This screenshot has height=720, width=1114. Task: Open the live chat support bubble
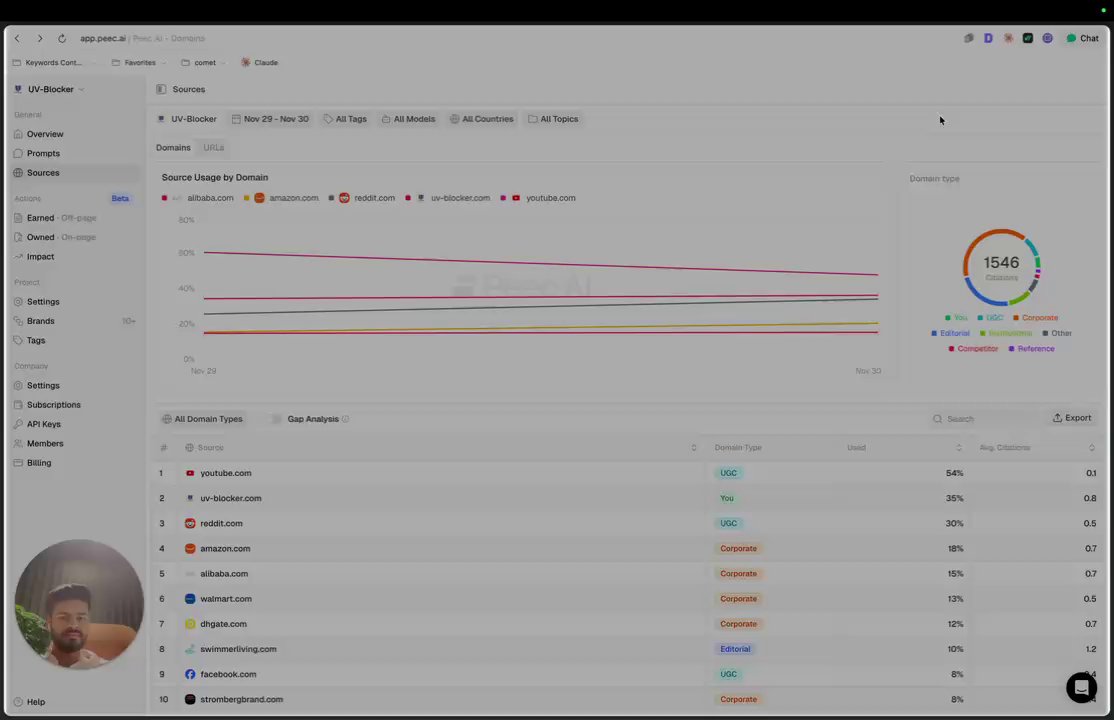[x=1081, y=688]
